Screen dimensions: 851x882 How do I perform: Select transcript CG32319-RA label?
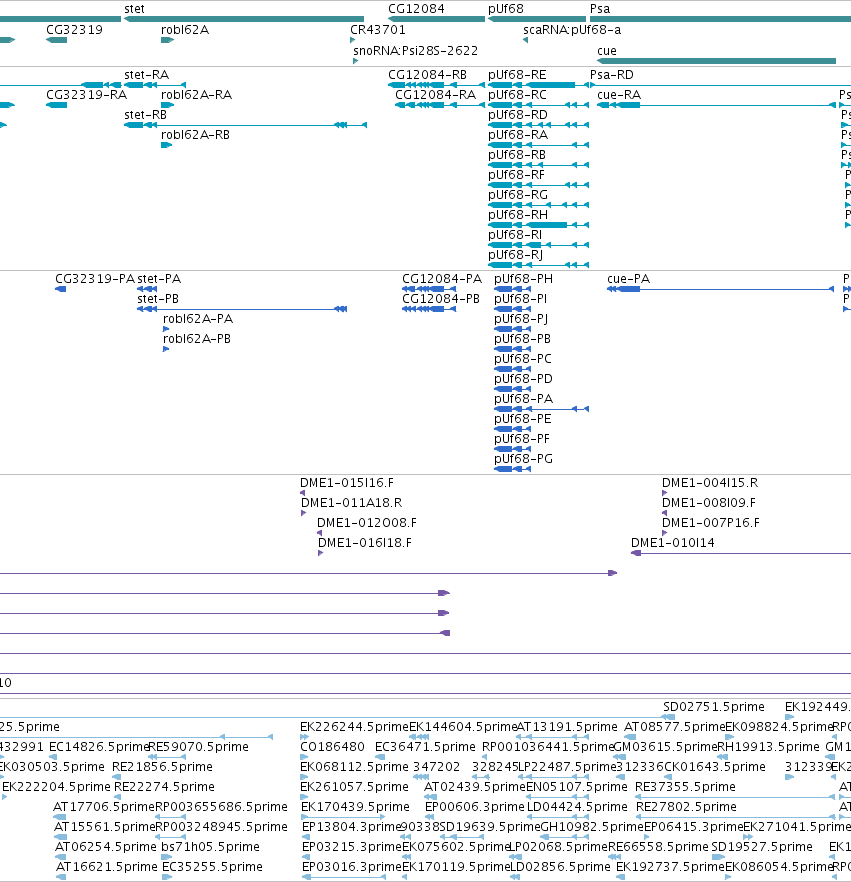[x=86, y=94]
